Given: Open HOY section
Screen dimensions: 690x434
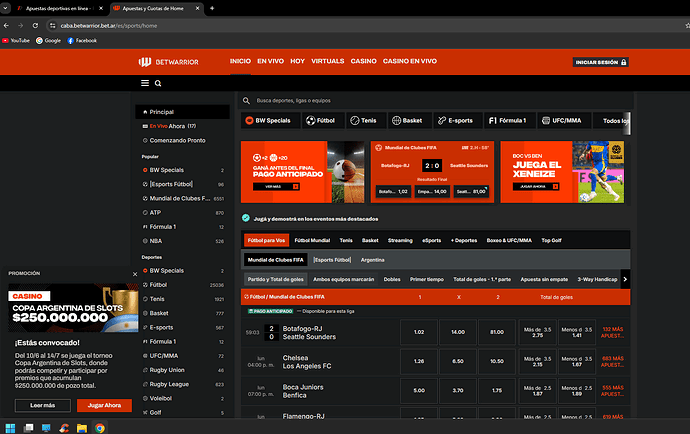Looking at the screenshot, I should pos(297,61).
